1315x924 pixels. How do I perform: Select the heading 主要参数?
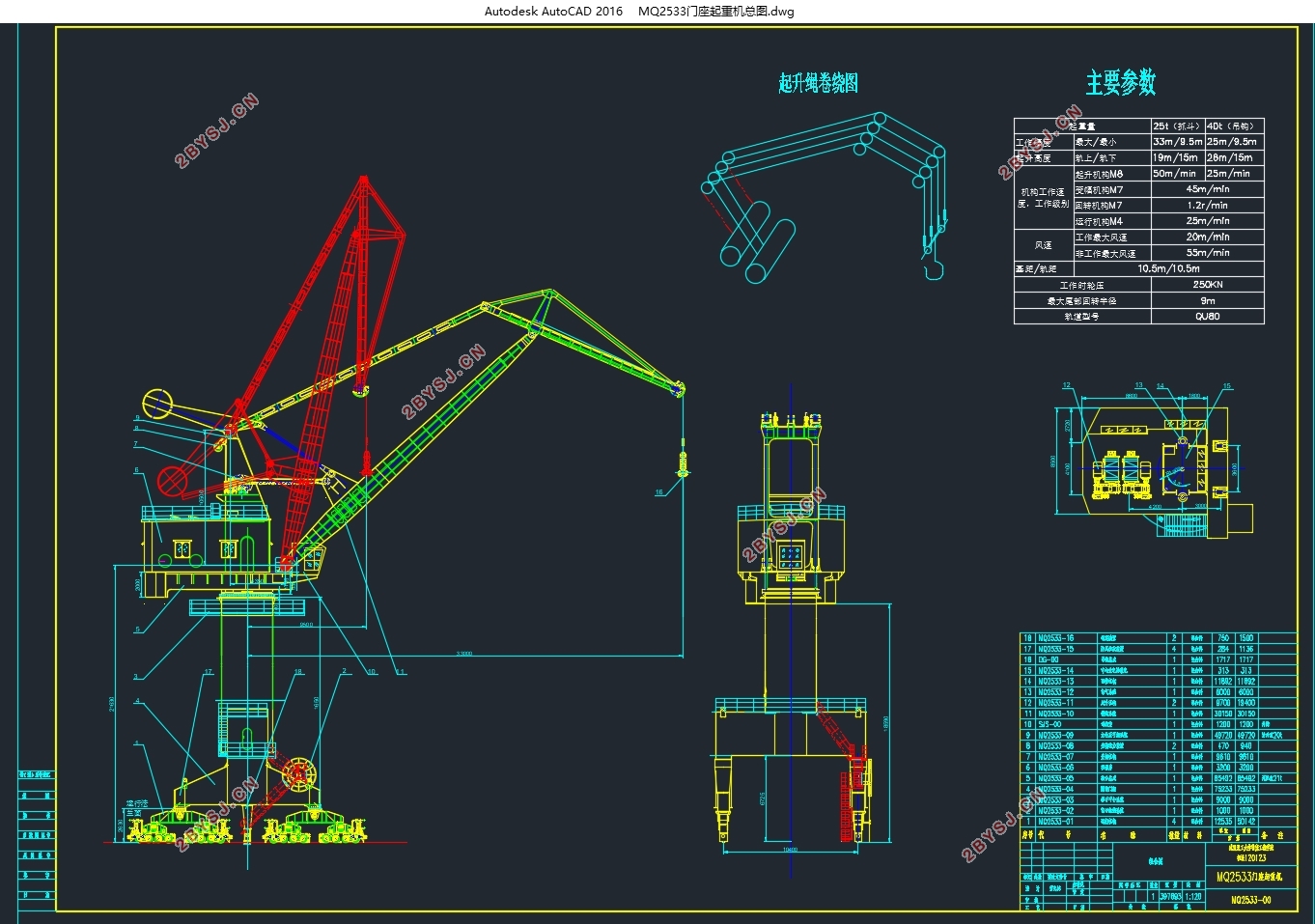(1121, 82)
